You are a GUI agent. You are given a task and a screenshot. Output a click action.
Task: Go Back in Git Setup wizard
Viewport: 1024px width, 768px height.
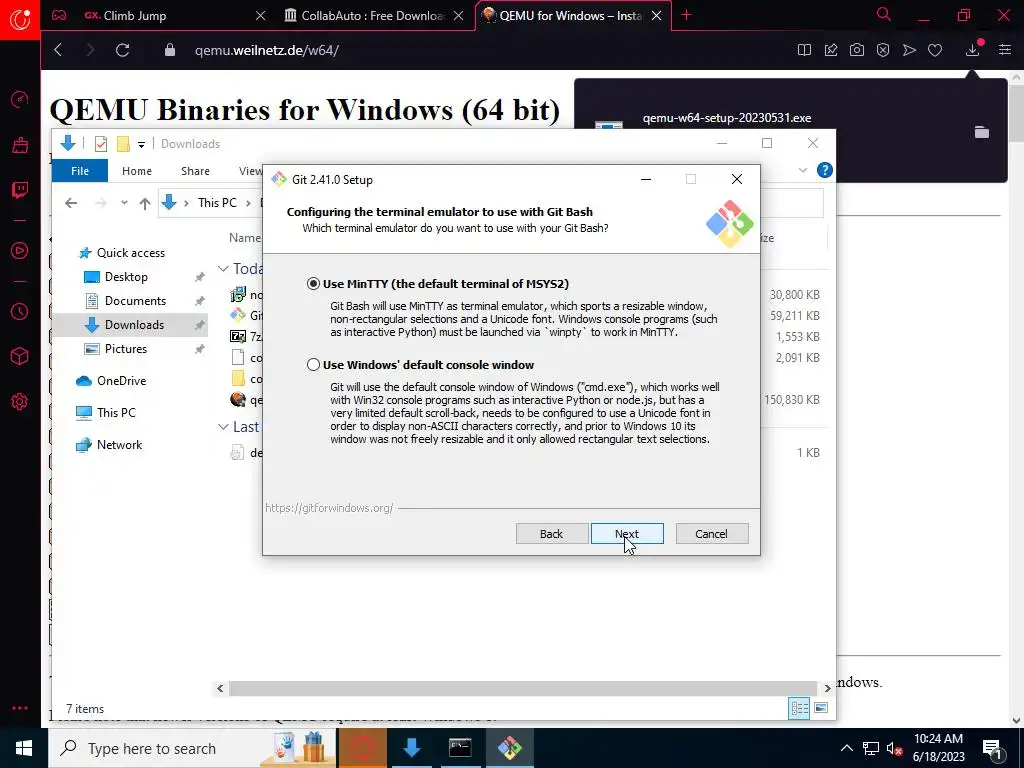(x=551, y=534)
